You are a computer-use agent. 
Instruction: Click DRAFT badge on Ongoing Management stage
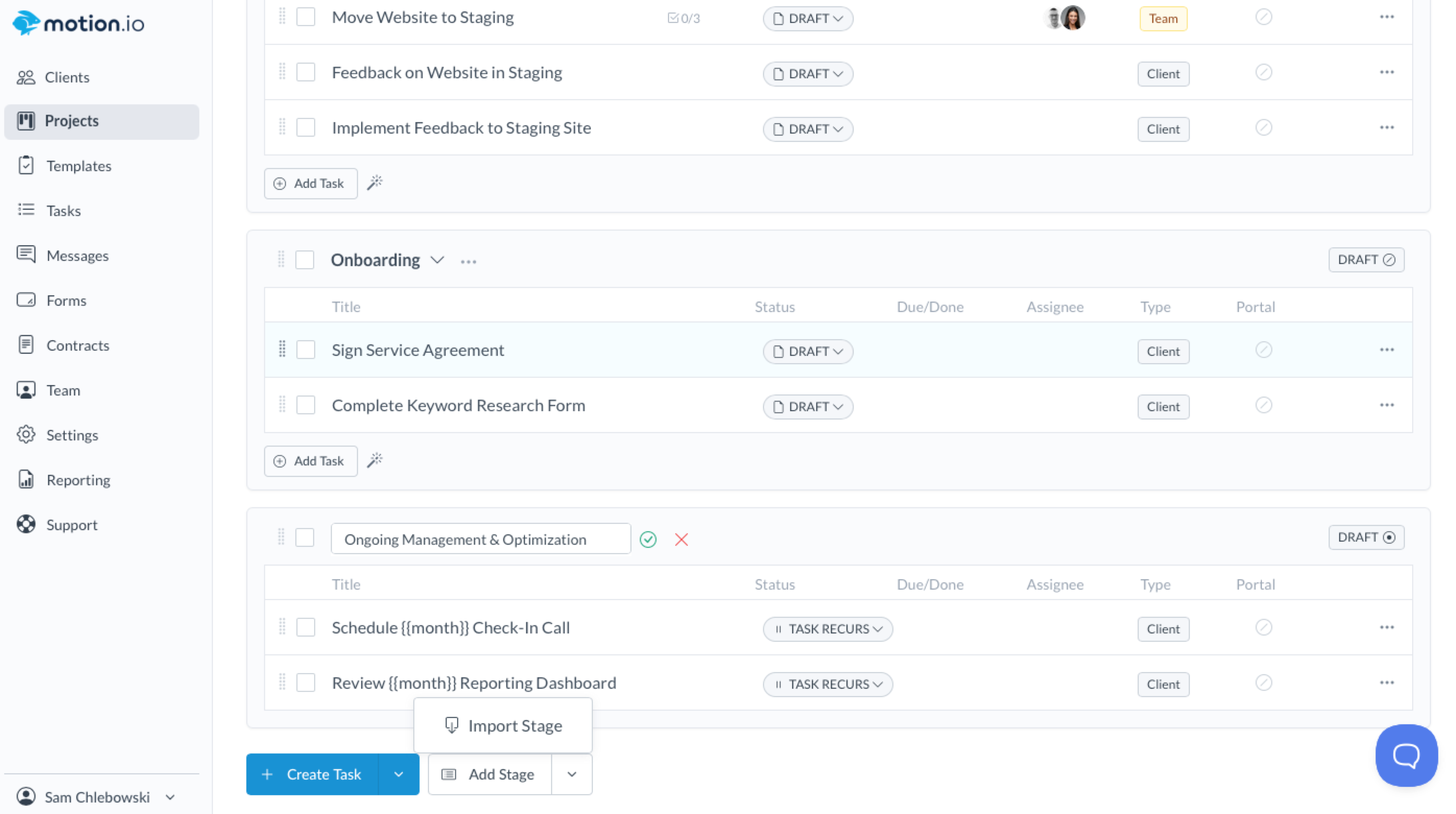tap(1366, 537)
